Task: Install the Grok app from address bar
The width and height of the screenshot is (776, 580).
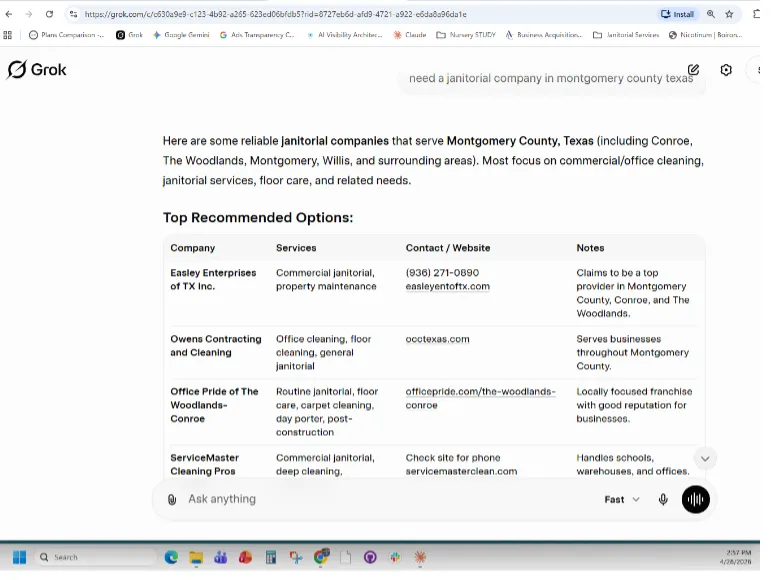Action: click(678, 14)
